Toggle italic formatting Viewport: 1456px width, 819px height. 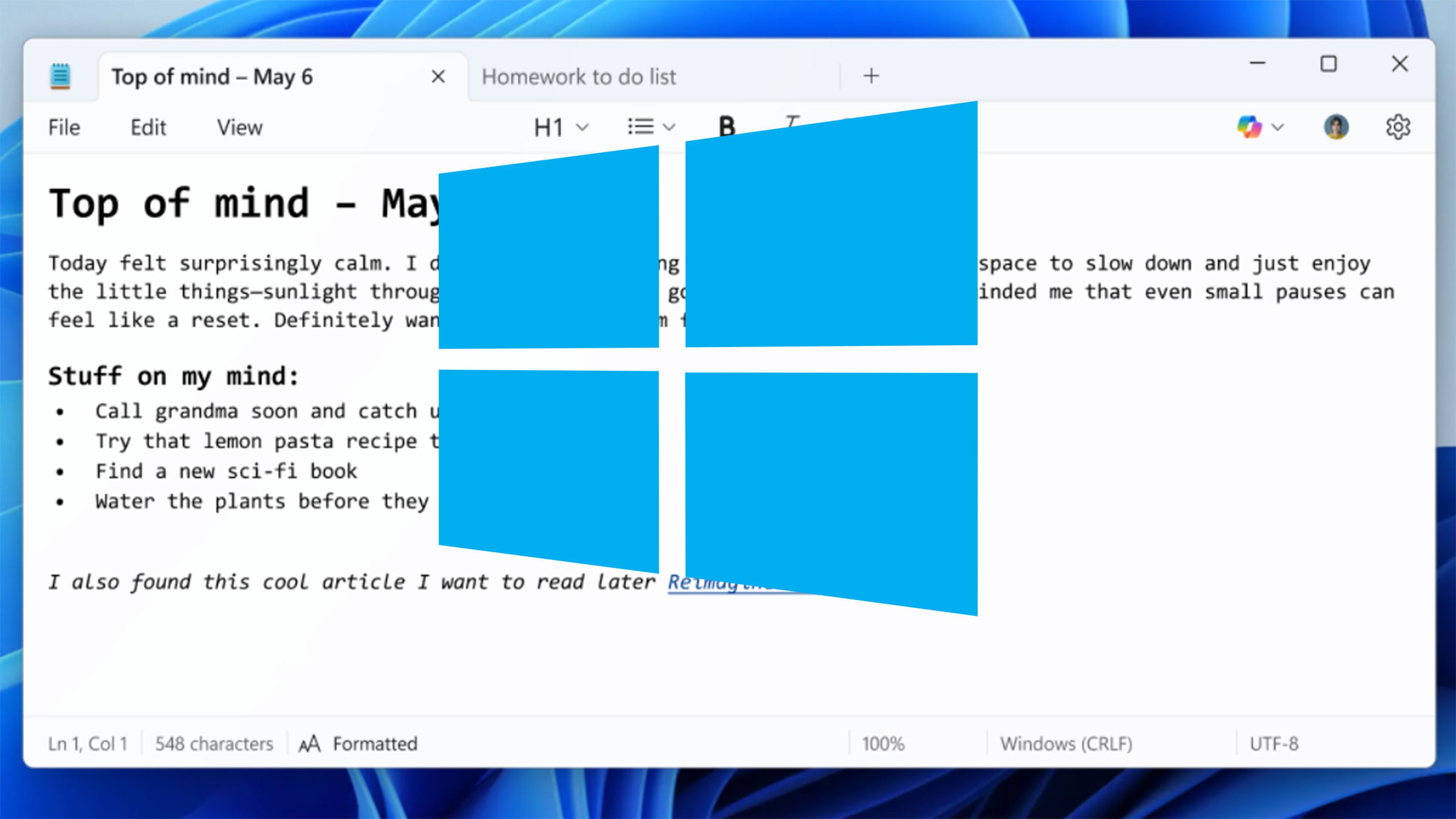point(792,121)
